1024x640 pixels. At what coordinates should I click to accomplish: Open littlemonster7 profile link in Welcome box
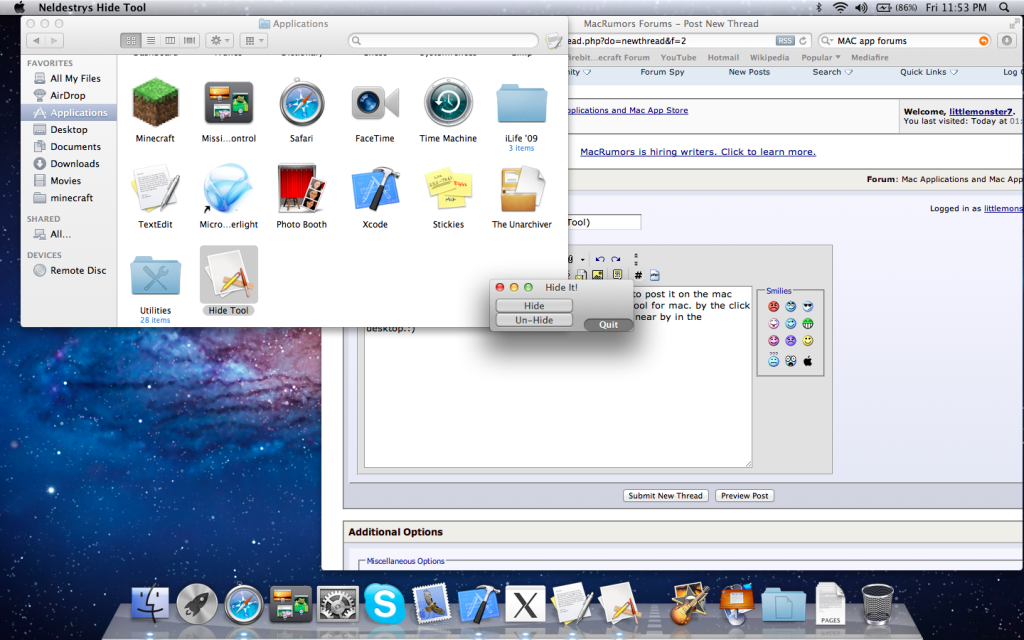tap(981, 112)
